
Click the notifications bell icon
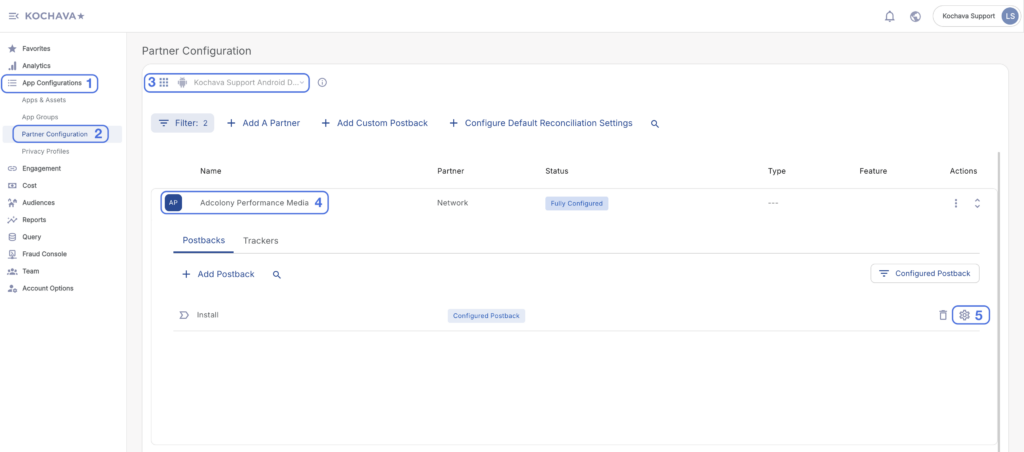click(x=889, y=16)
